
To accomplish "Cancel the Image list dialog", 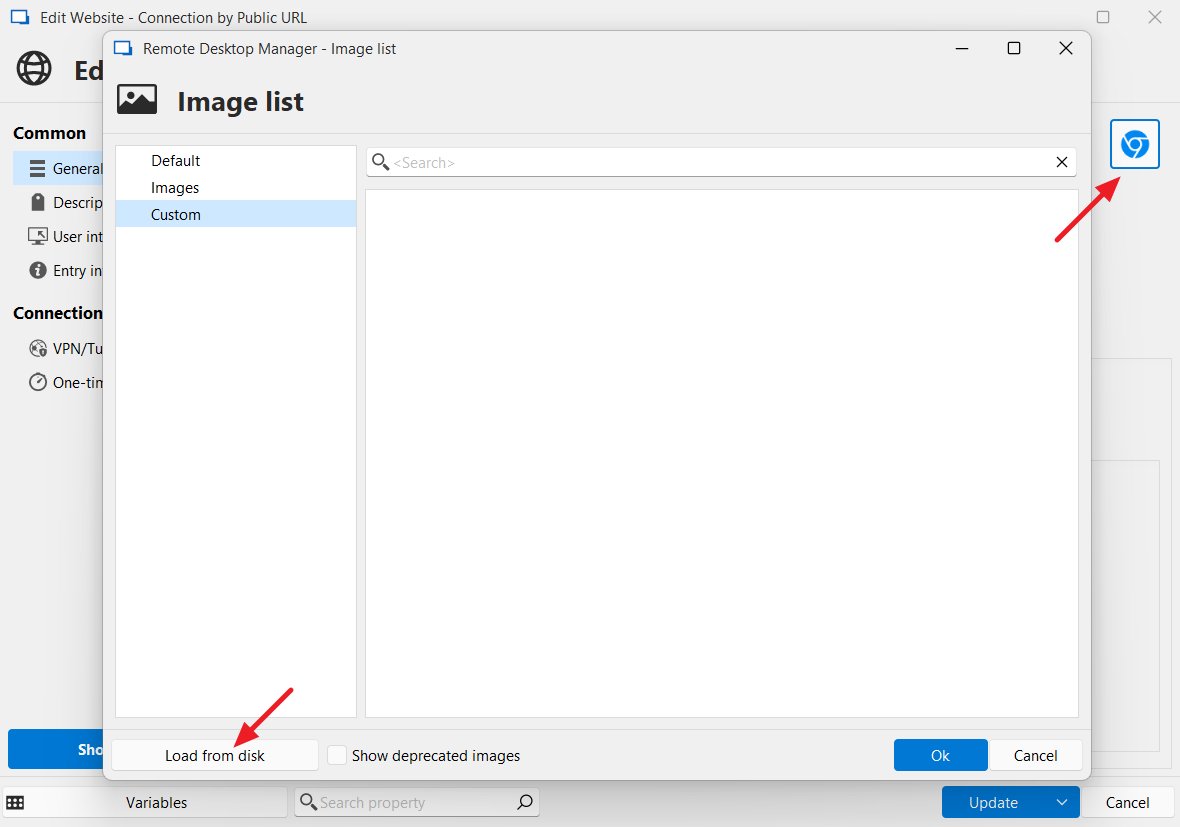I will [1035, 756].
